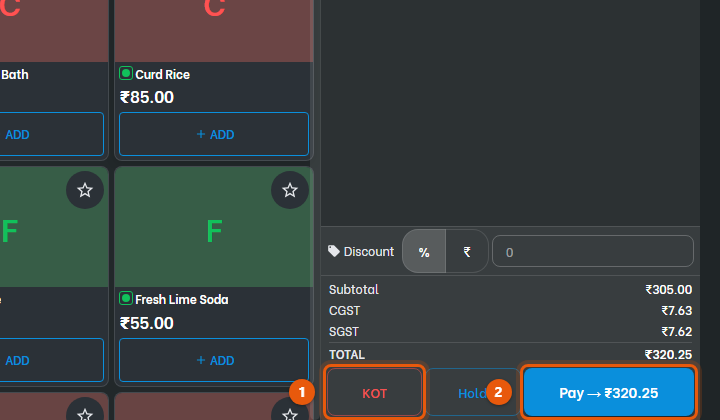The image size is (720, 420).
Task: Add Curd Rice to the order
Action: pos(214,134)
